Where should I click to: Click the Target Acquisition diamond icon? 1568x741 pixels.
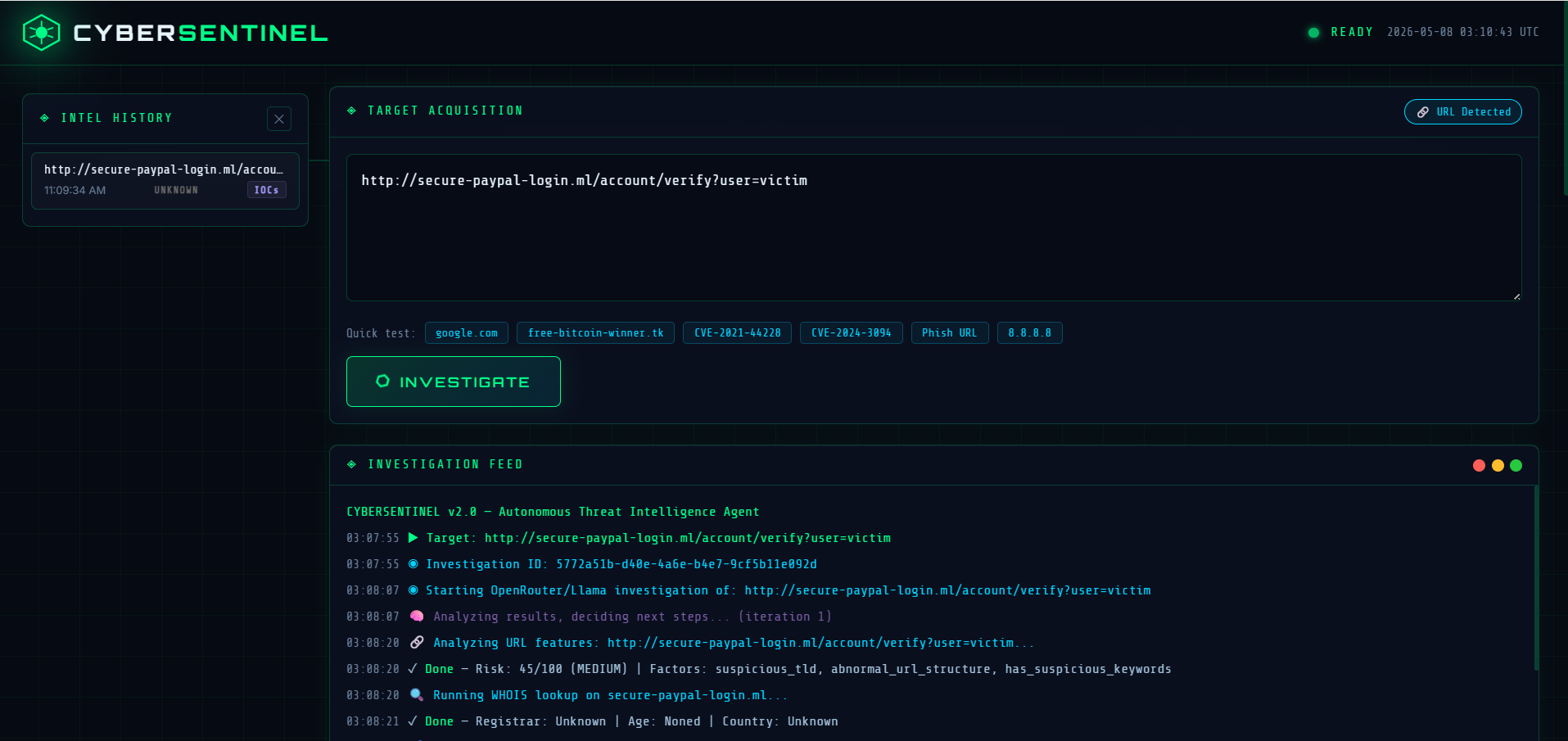tap(351, 111)
